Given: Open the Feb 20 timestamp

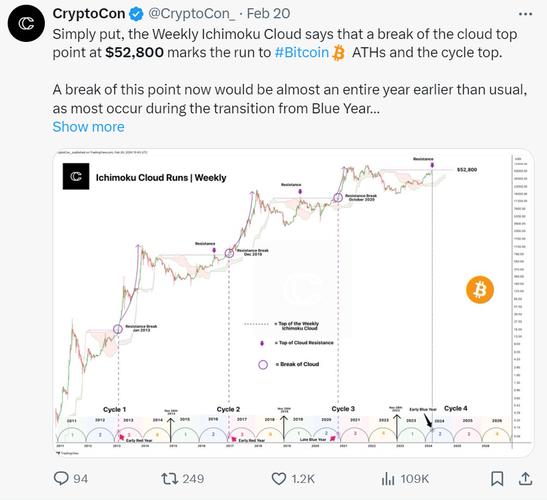Looking at the screenshot, I should pos(268,14).
